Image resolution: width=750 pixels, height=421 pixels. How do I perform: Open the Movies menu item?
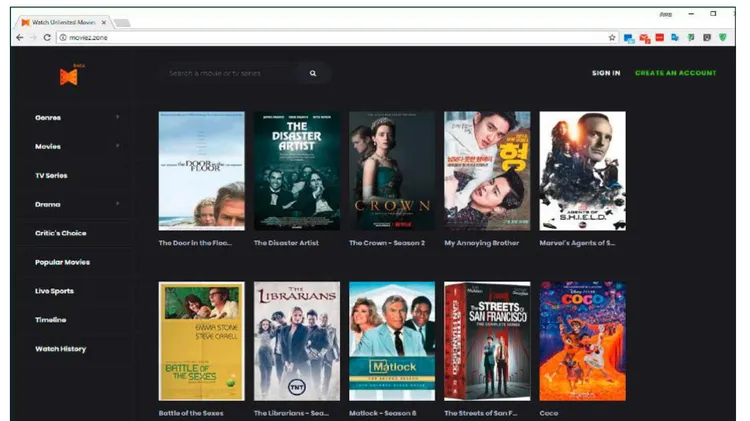pos(48,146)
